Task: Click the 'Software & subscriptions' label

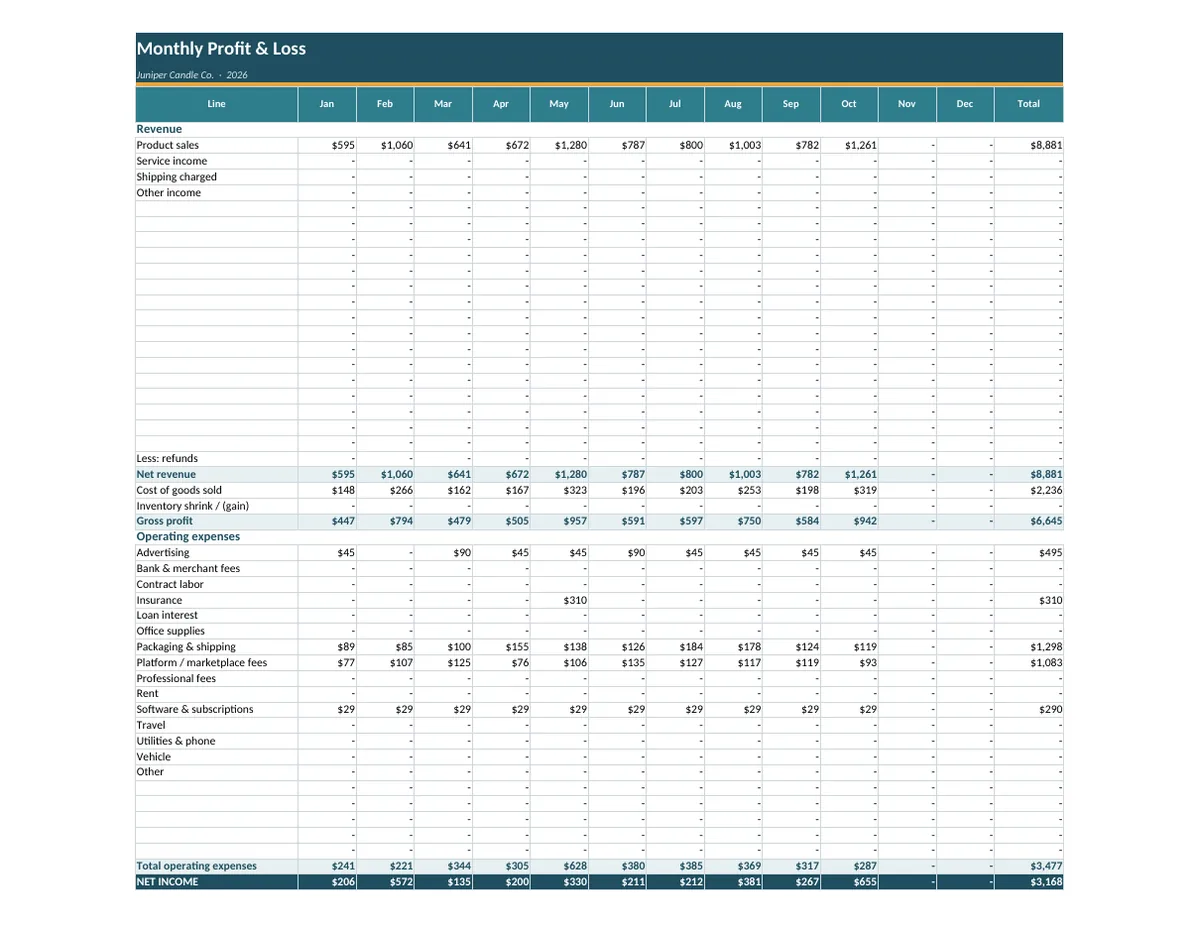Action: click(195, 709)
